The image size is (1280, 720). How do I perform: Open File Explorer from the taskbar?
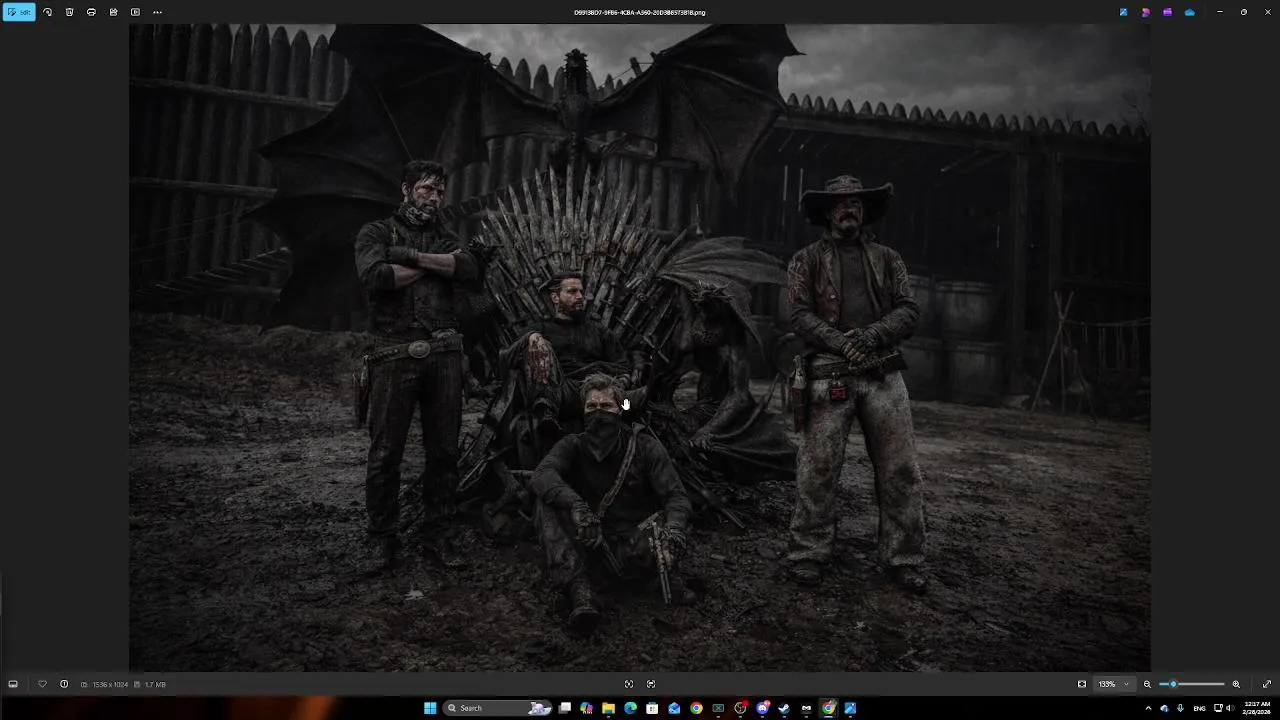[x=608, y=708]
